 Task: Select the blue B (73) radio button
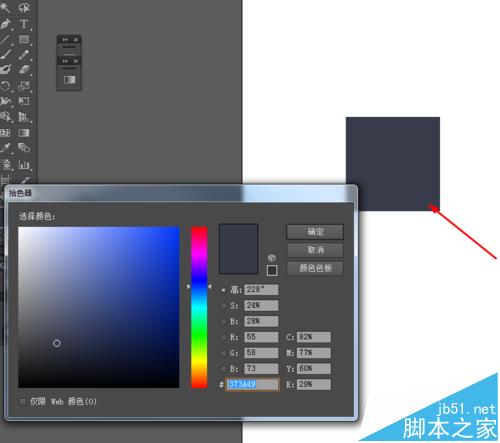coord(224,369)
